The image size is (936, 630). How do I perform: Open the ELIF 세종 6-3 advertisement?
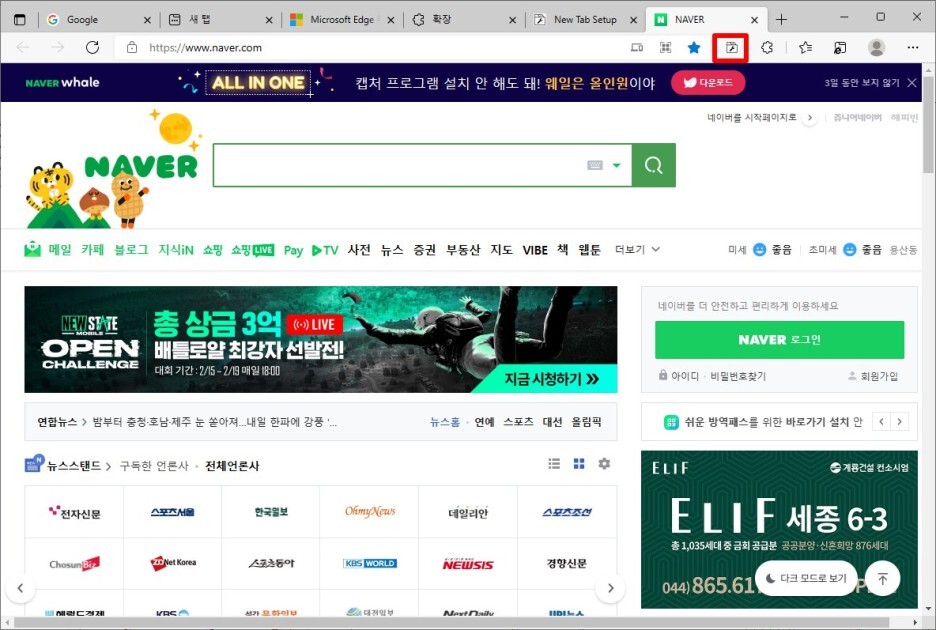779,529
